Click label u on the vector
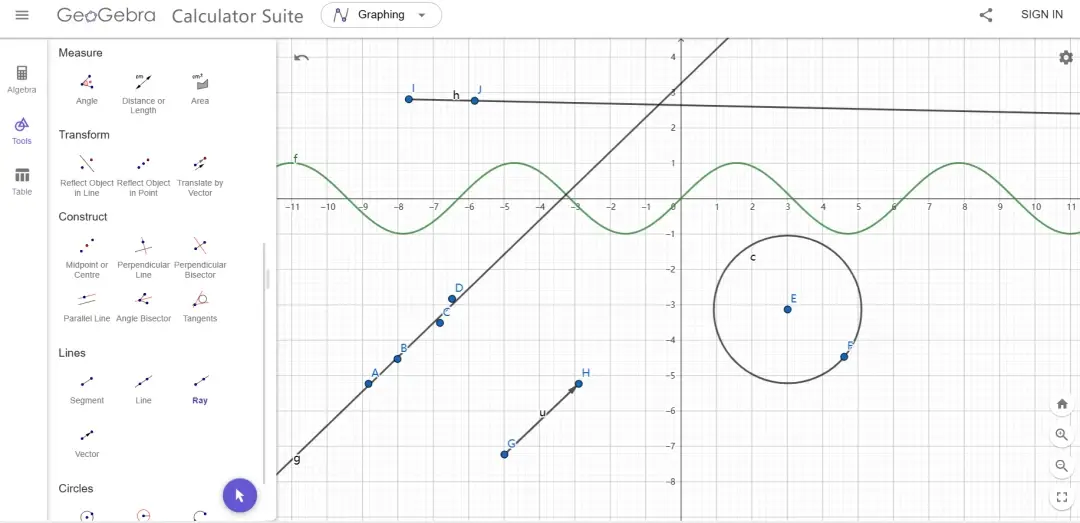Screen dimensions: 1080x523 pos(542,413)
